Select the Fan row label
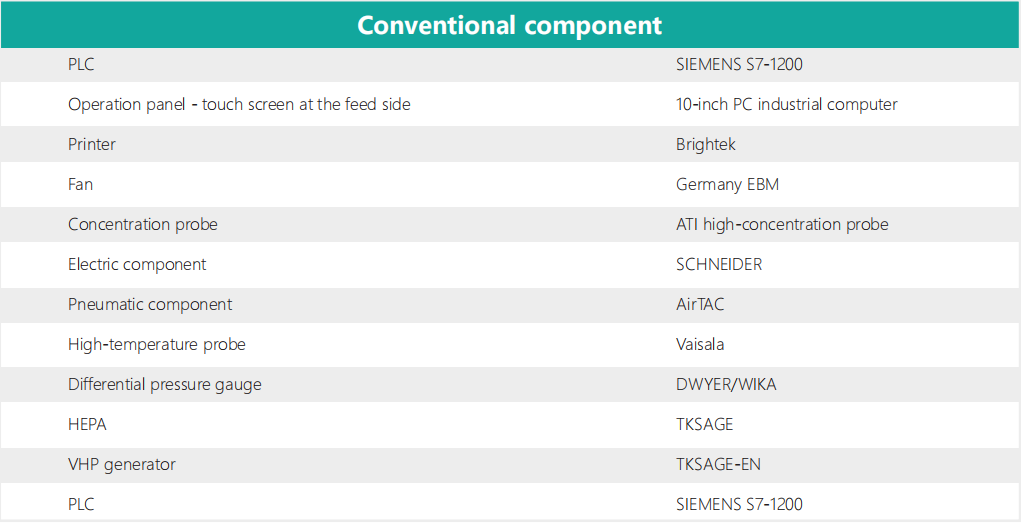1021x527 pixels. click(x=81, y=184)
